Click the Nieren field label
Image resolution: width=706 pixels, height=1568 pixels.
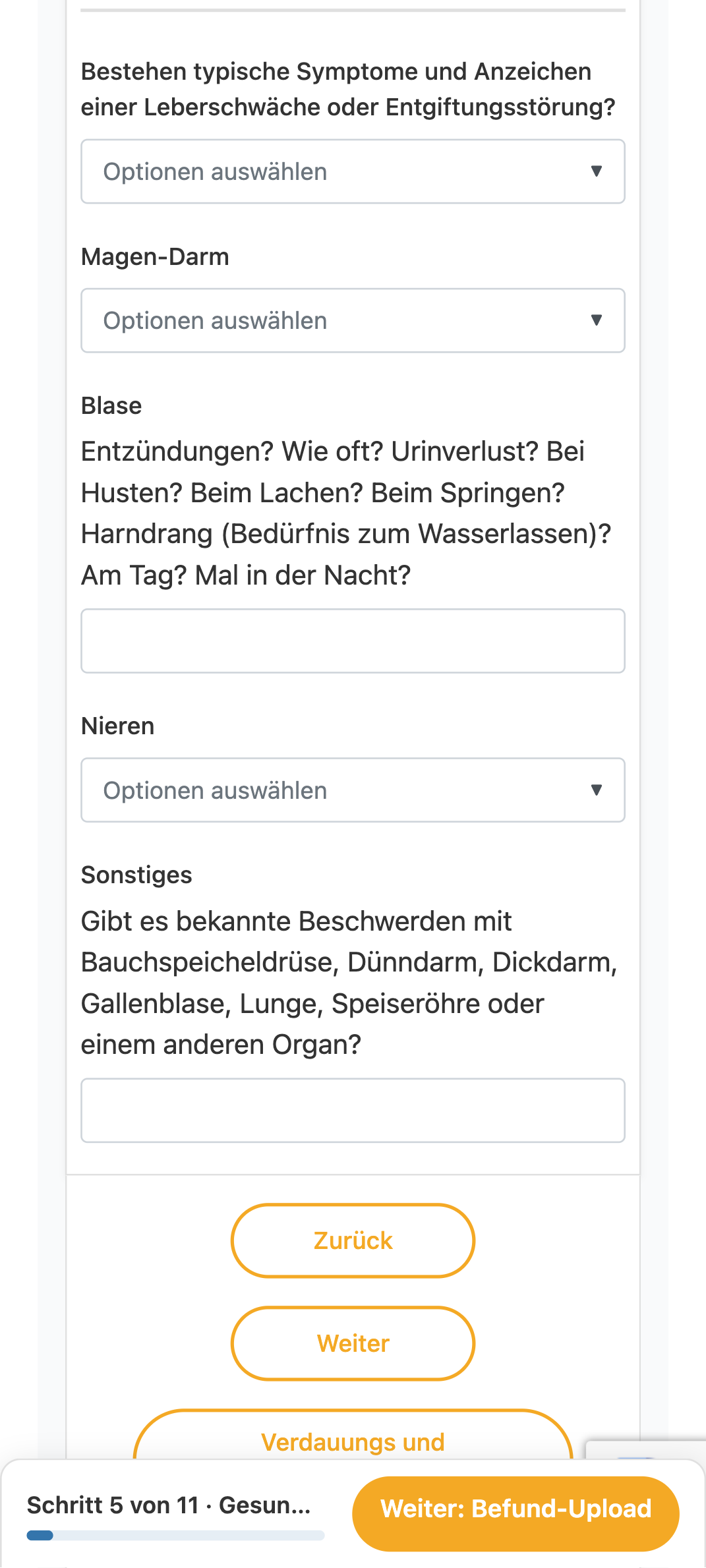(117, 726)
